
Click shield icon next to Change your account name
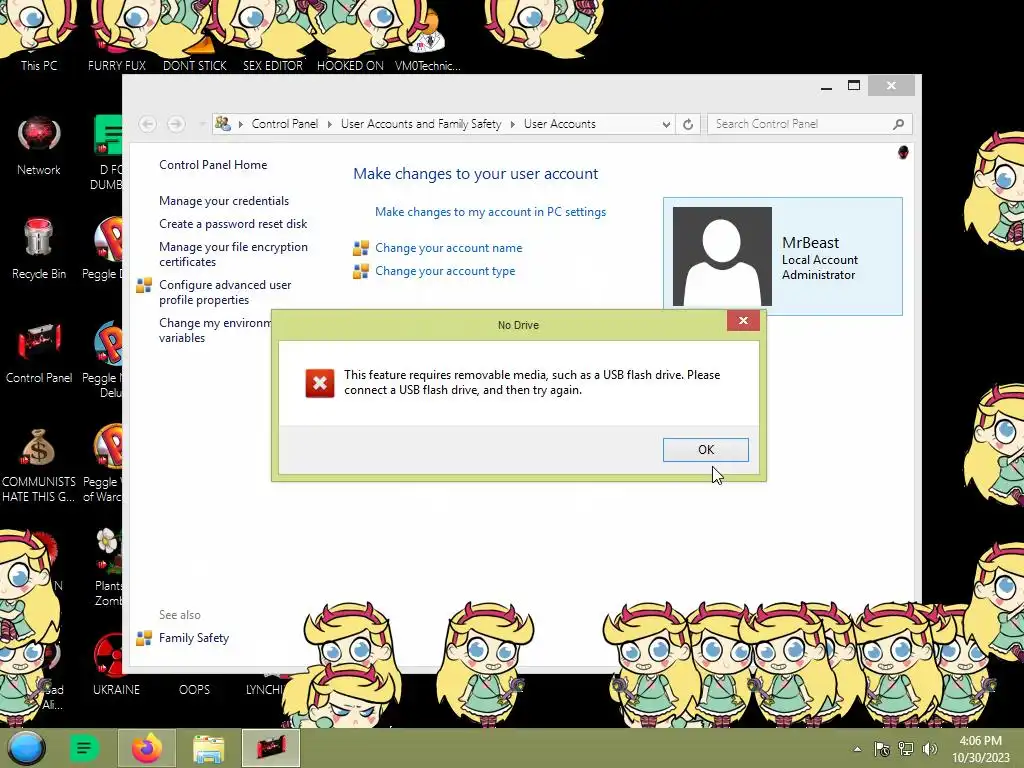pos(360,248)
